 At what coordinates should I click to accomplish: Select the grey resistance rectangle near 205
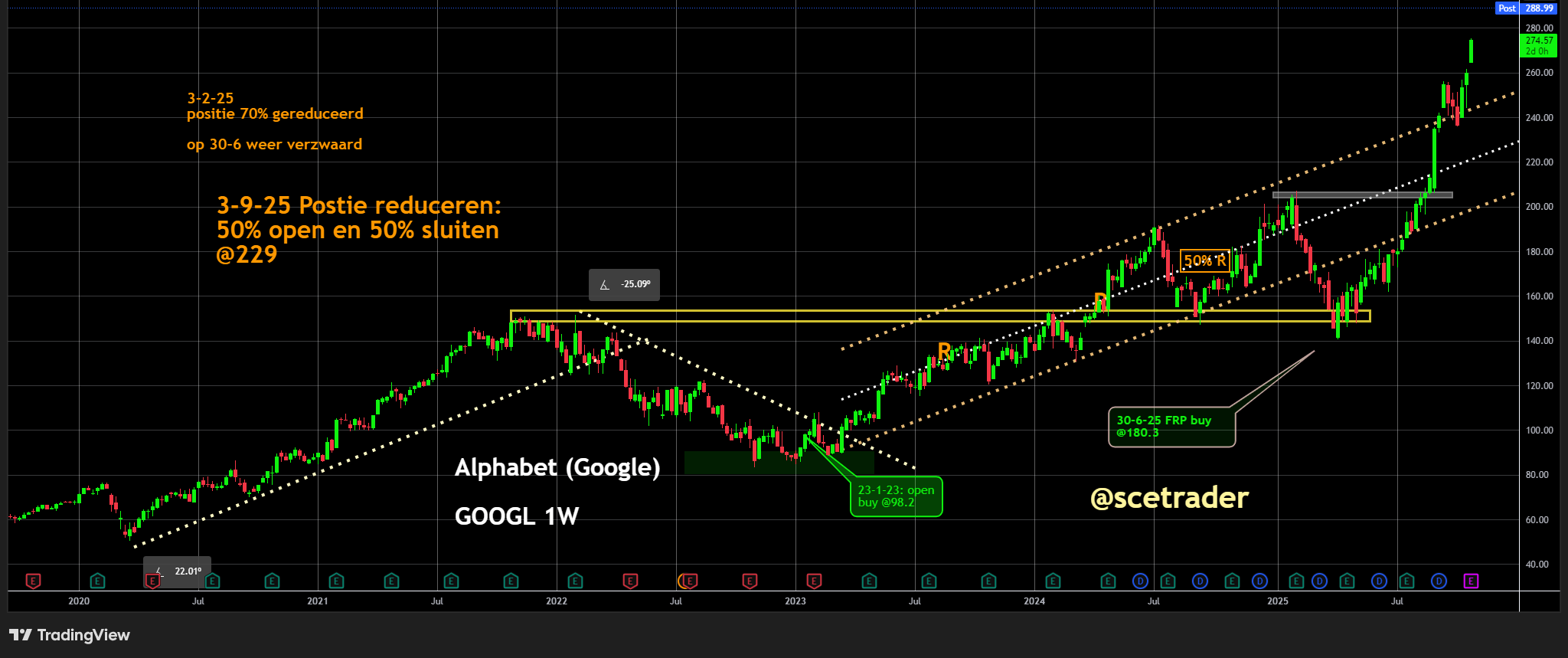1362,195
